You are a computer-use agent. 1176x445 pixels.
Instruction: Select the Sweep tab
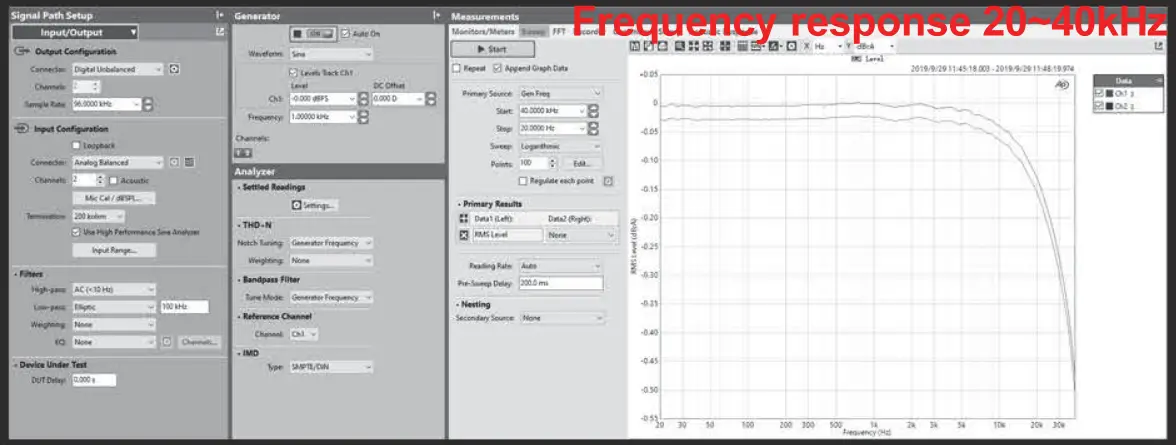(534, 32)
